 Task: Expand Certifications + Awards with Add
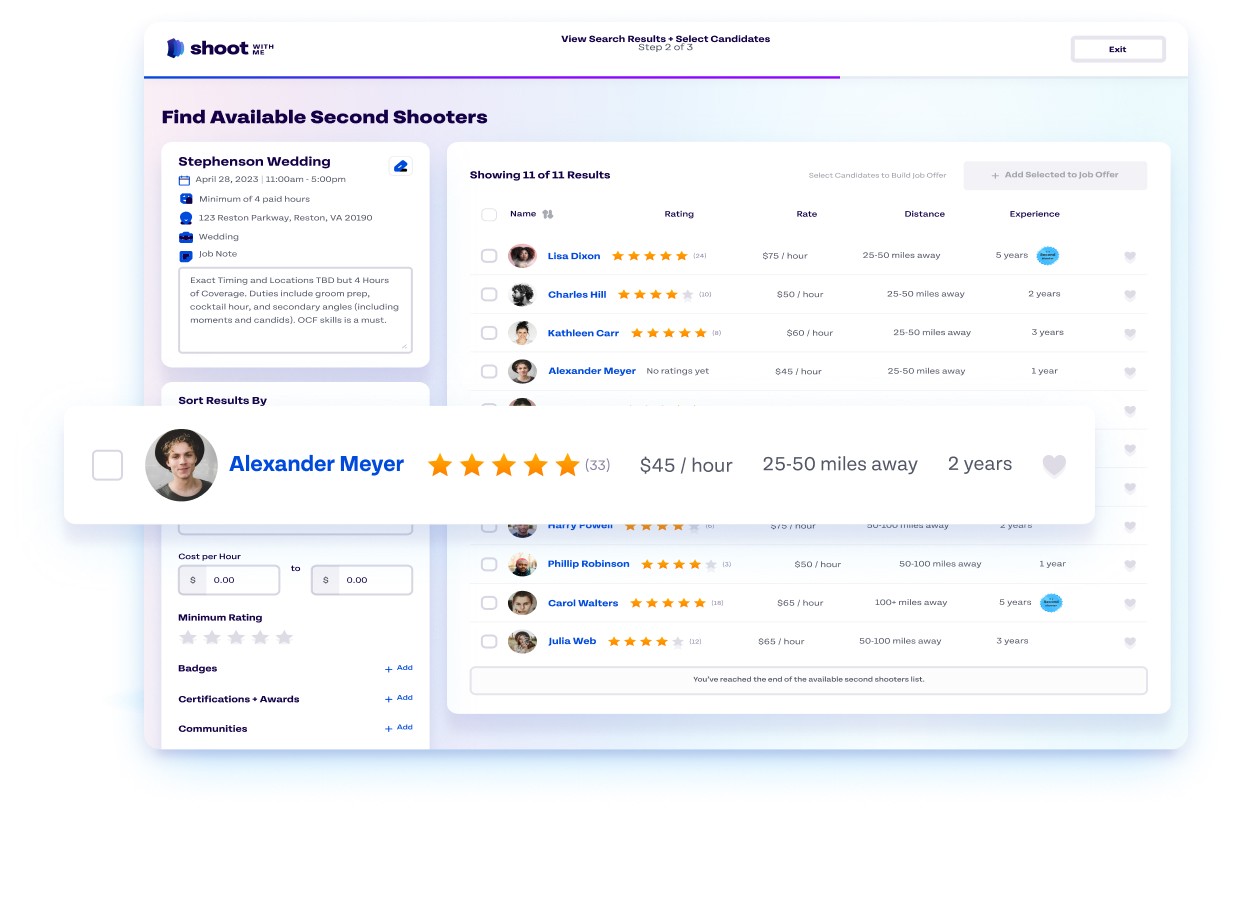398,698
